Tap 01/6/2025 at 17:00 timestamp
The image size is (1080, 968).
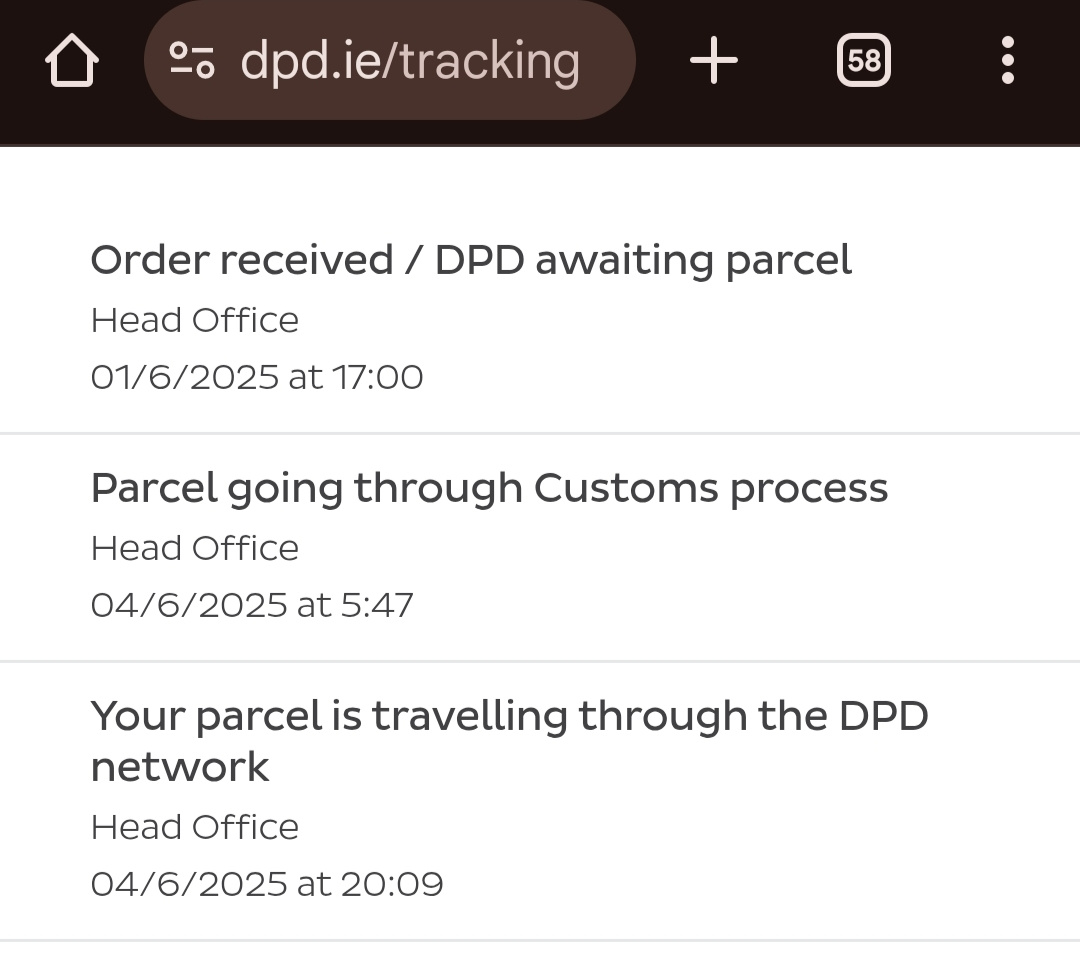257,377
